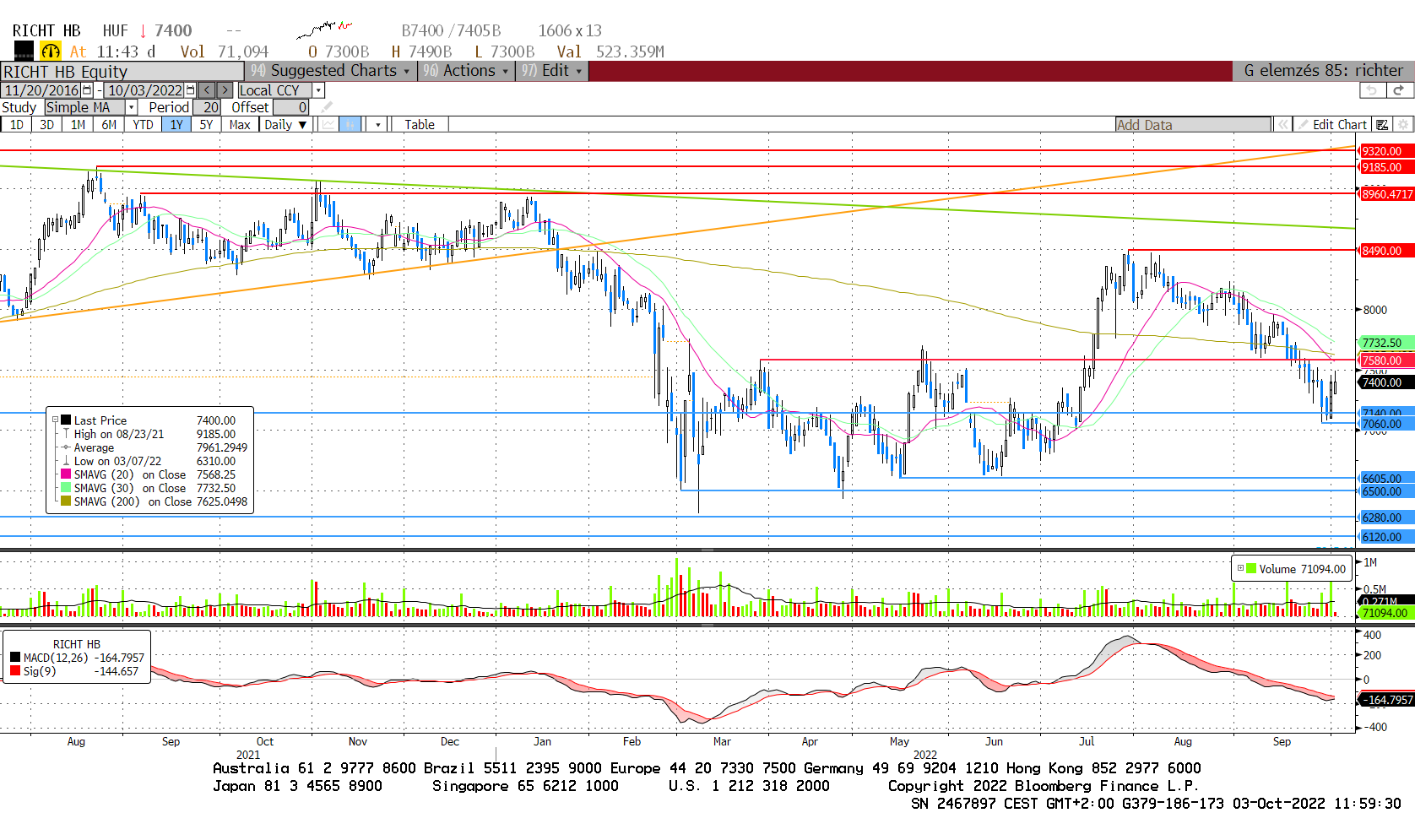The width and height of the screenshot is (1415, 840).
Task: Click Average marker icon in legend
Action: (66, 447)
